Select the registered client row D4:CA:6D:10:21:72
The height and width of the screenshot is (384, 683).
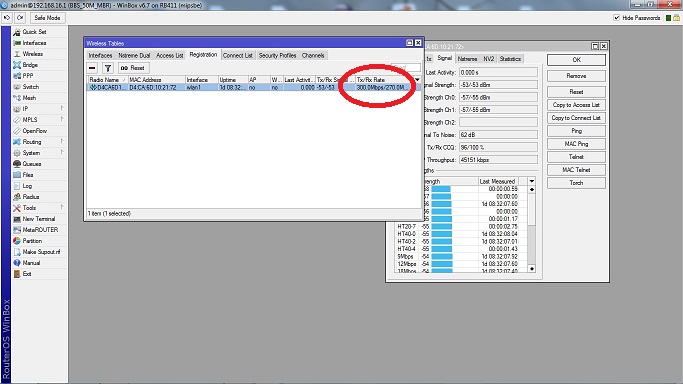[x=254, y=88]
